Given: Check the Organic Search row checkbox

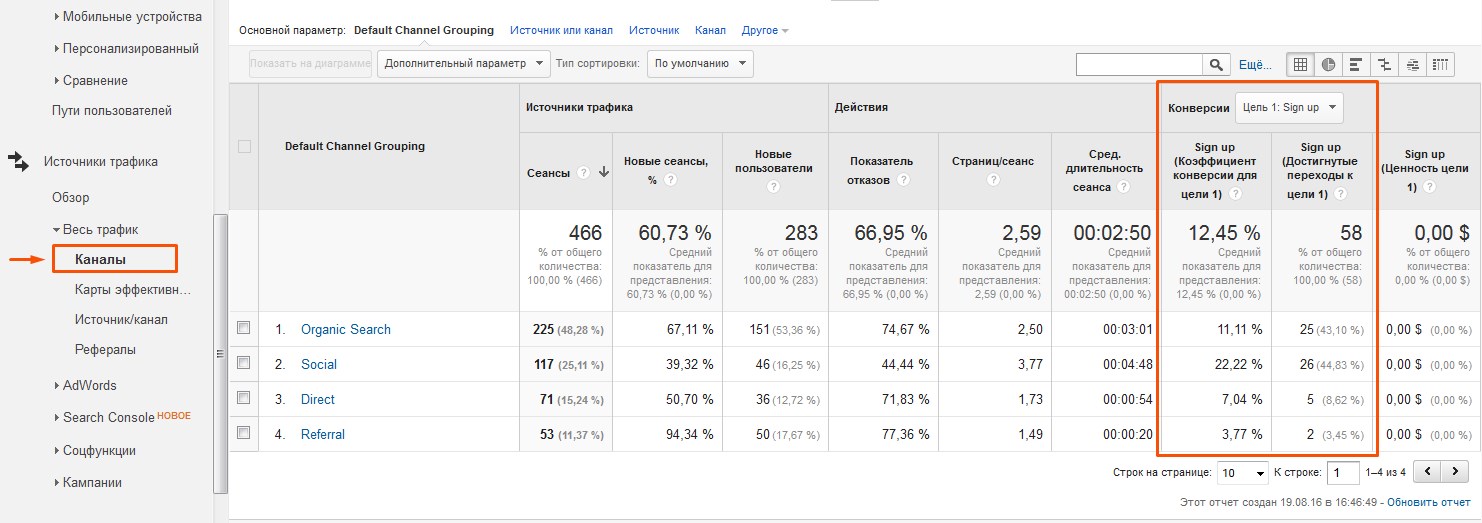Looking at the screenshot, I should [x=244, y=328].
